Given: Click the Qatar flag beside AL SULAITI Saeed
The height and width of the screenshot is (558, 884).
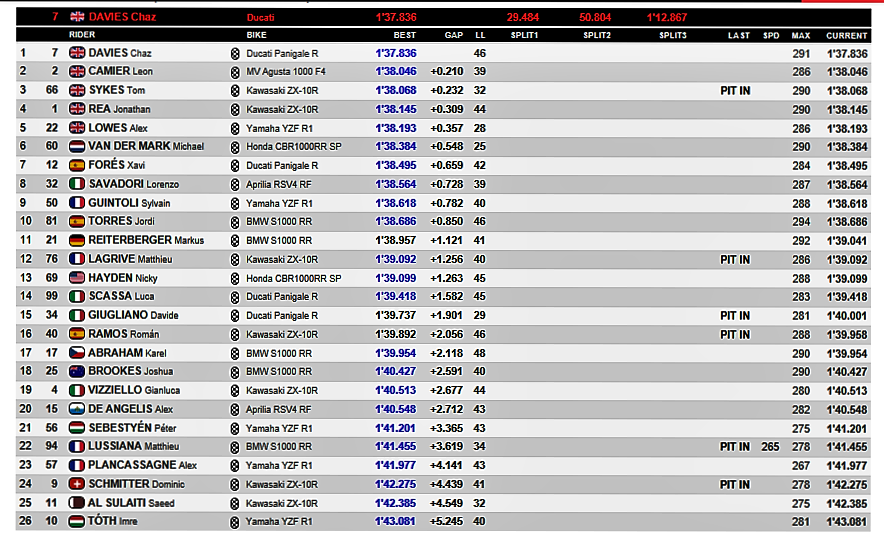Looking at the screenshot, I should (77, 503).
